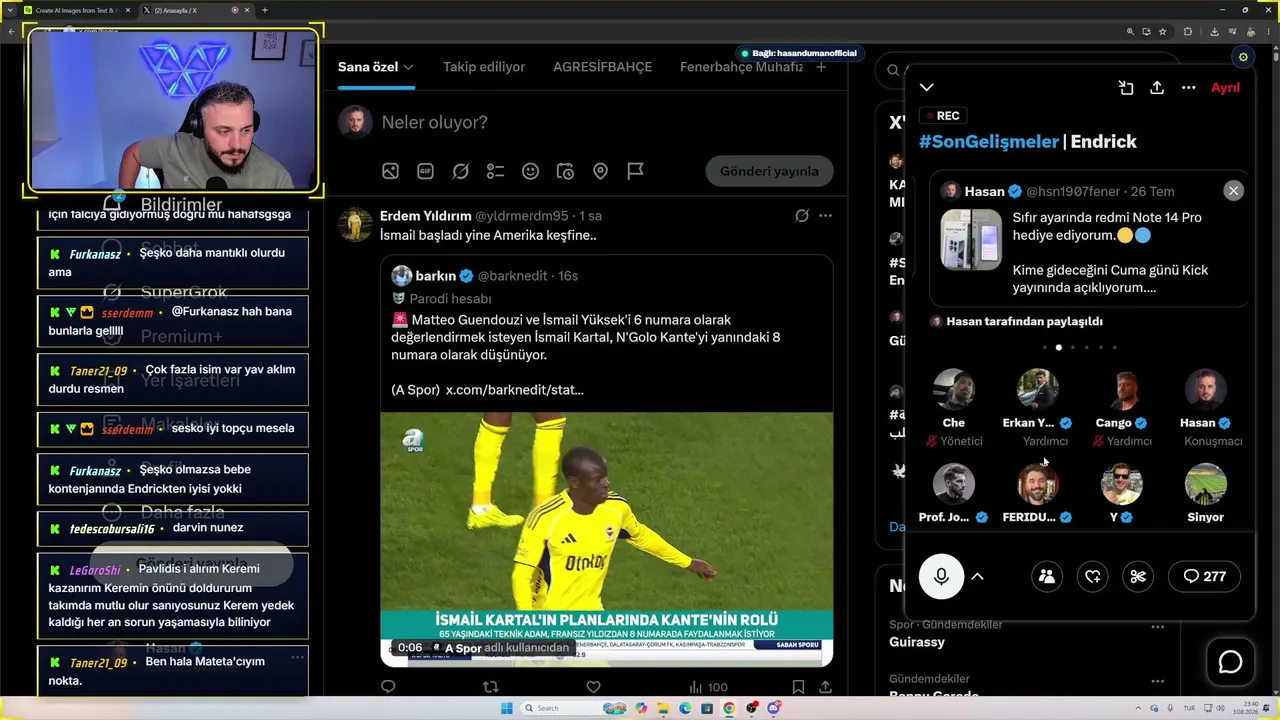Open Che's host avatar in the Space
This screenshot has width=1280, height=720.
[954, 390]
